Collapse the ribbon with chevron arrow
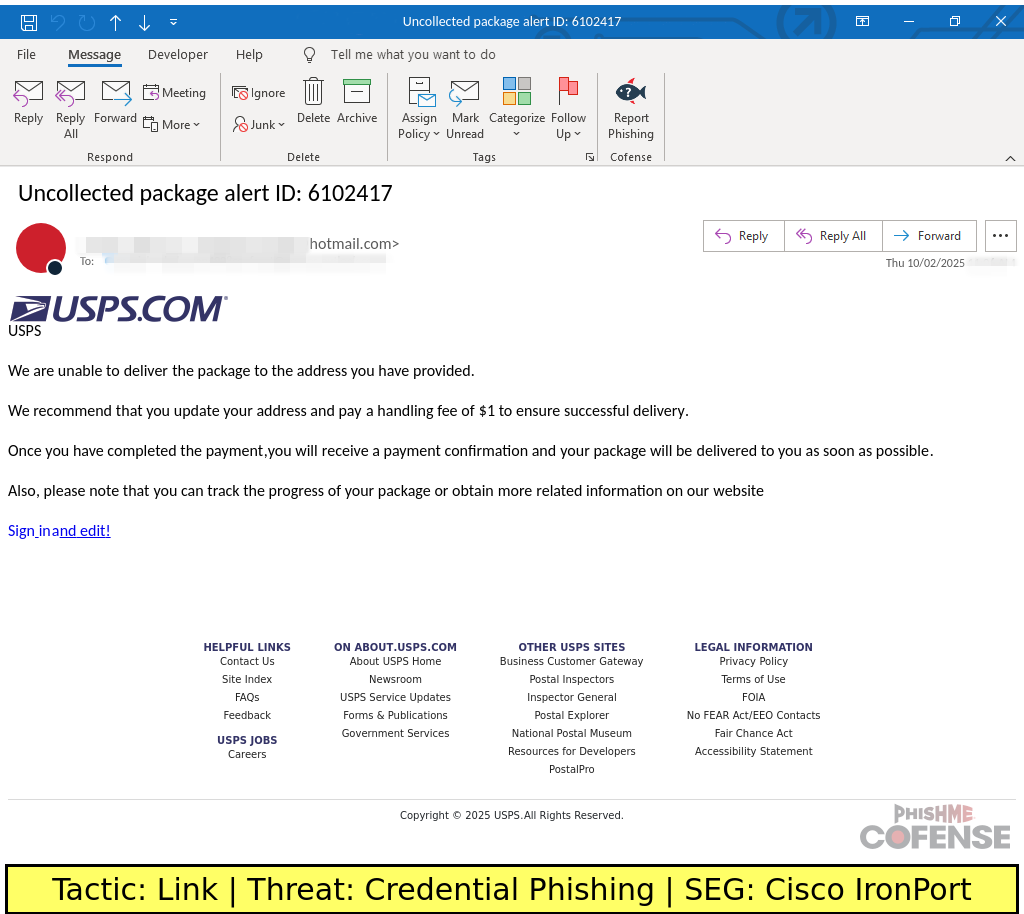The width and height of the screenshot is (1024, 914). coord(1010,158)
